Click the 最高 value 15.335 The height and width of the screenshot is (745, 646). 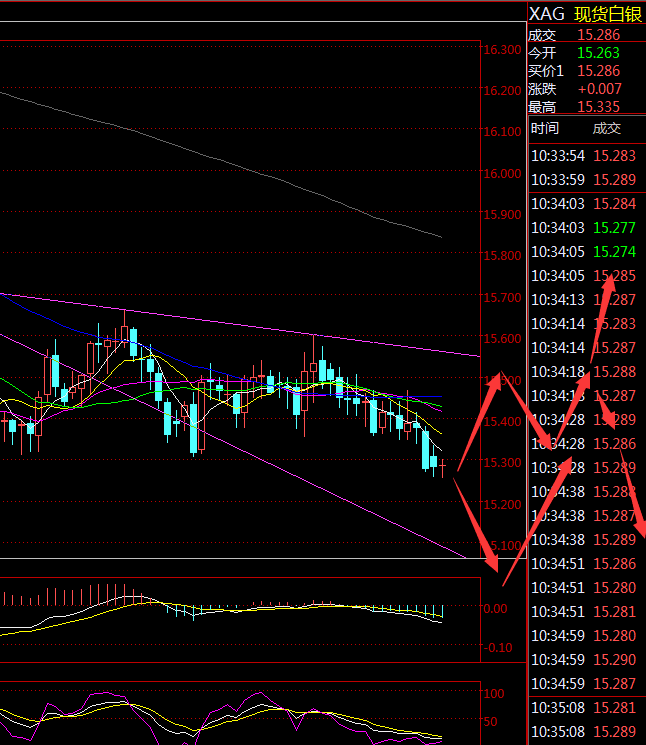coord(598,107)
